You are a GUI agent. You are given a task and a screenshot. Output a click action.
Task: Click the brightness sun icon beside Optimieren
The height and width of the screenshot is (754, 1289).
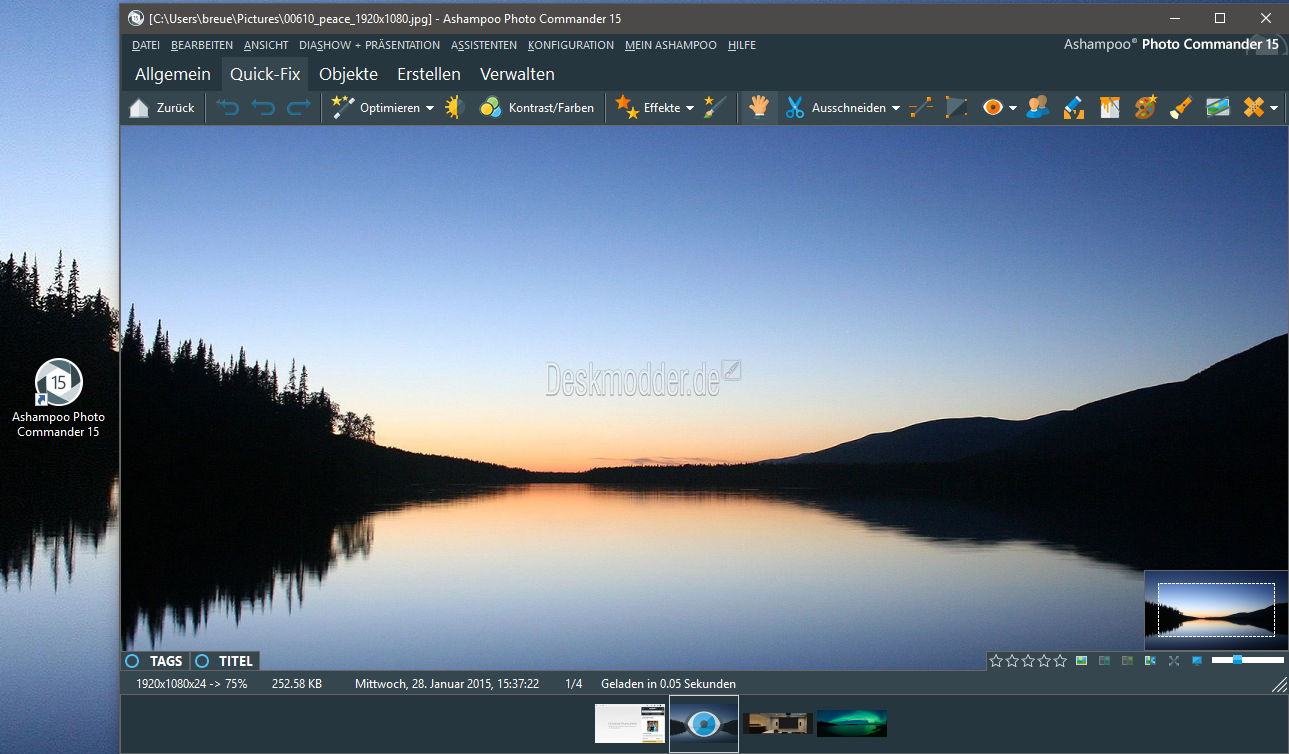(x=455, y=107)
